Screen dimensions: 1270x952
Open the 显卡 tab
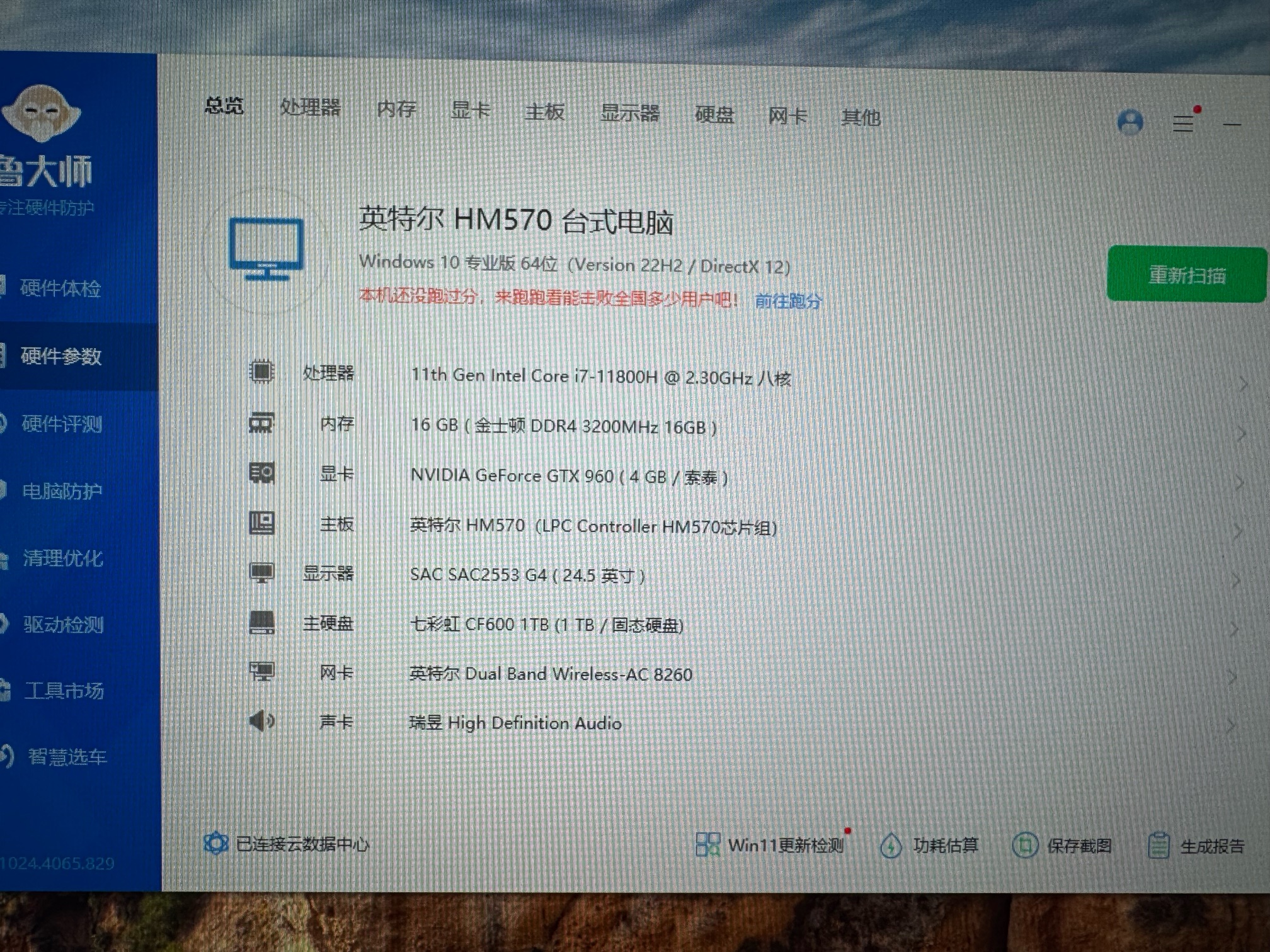coord(470,111)
